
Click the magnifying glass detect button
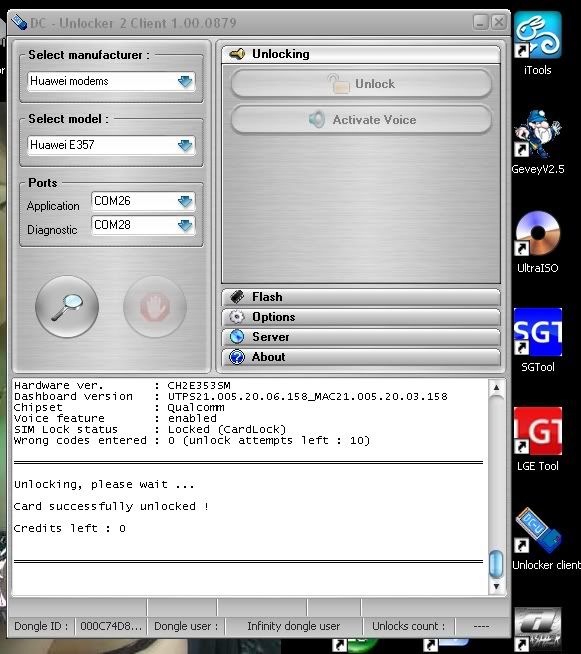[67, 307]
